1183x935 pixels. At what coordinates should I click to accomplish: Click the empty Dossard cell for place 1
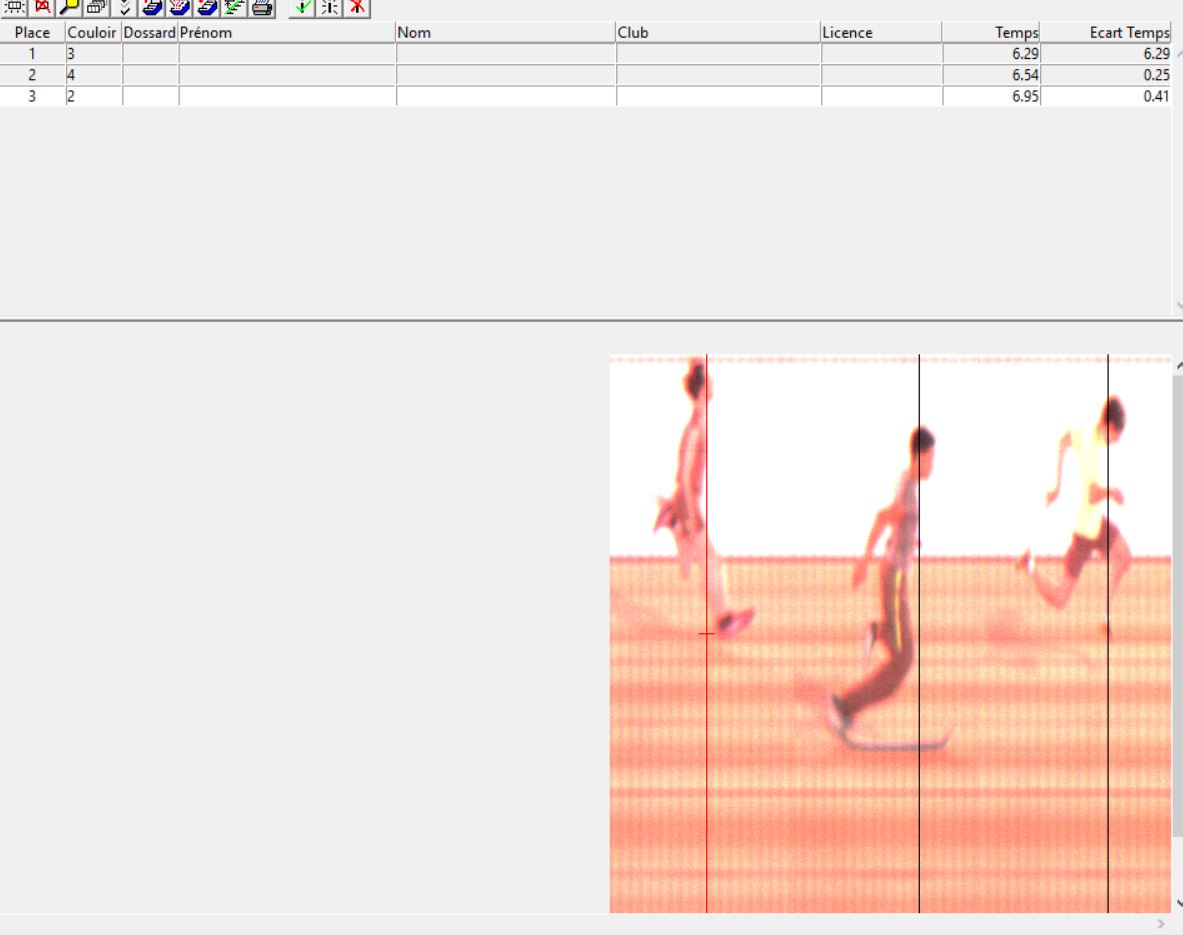150,54
